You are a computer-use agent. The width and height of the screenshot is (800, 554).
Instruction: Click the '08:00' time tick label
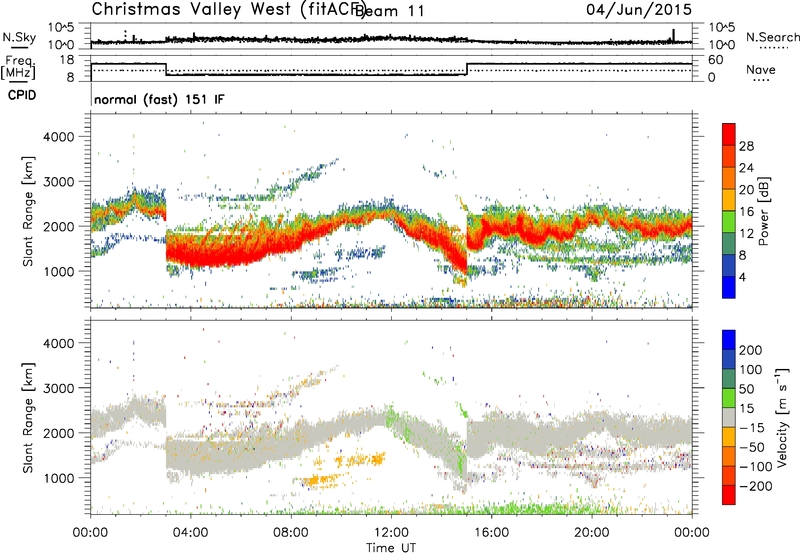coord(290,533)
